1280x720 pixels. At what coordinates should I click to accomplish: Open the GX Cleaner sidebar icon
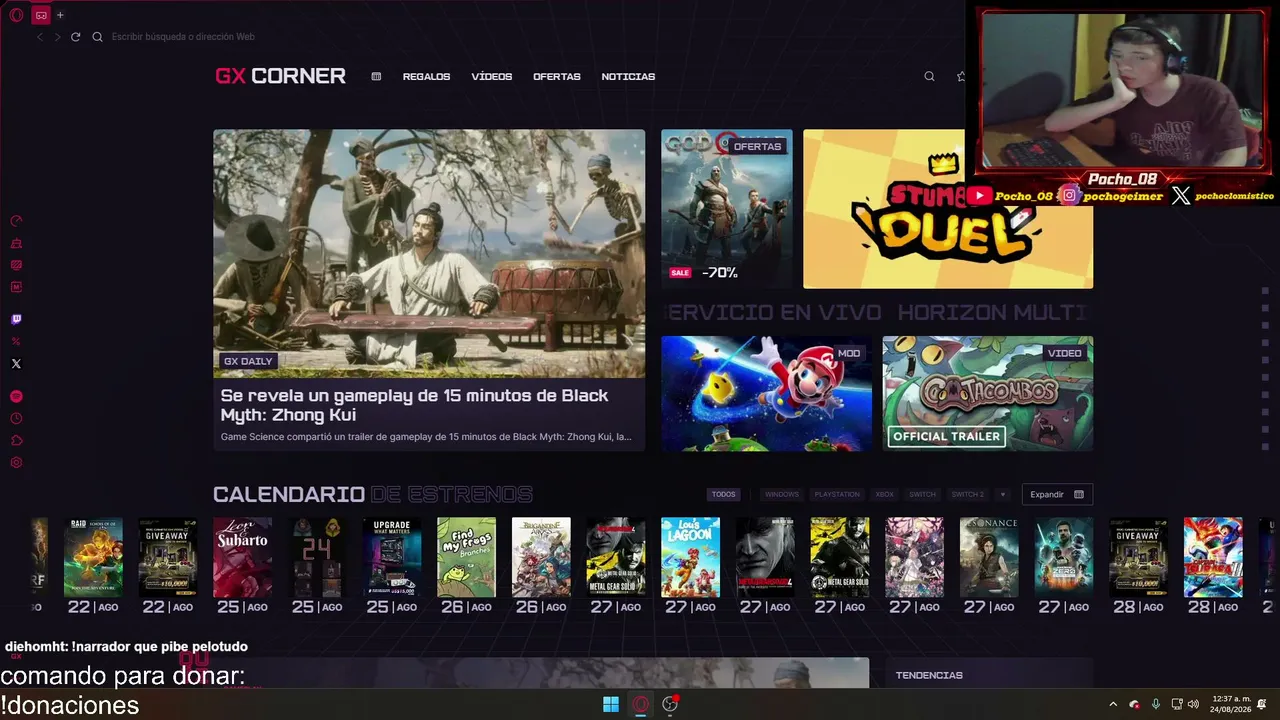(16, 243)
